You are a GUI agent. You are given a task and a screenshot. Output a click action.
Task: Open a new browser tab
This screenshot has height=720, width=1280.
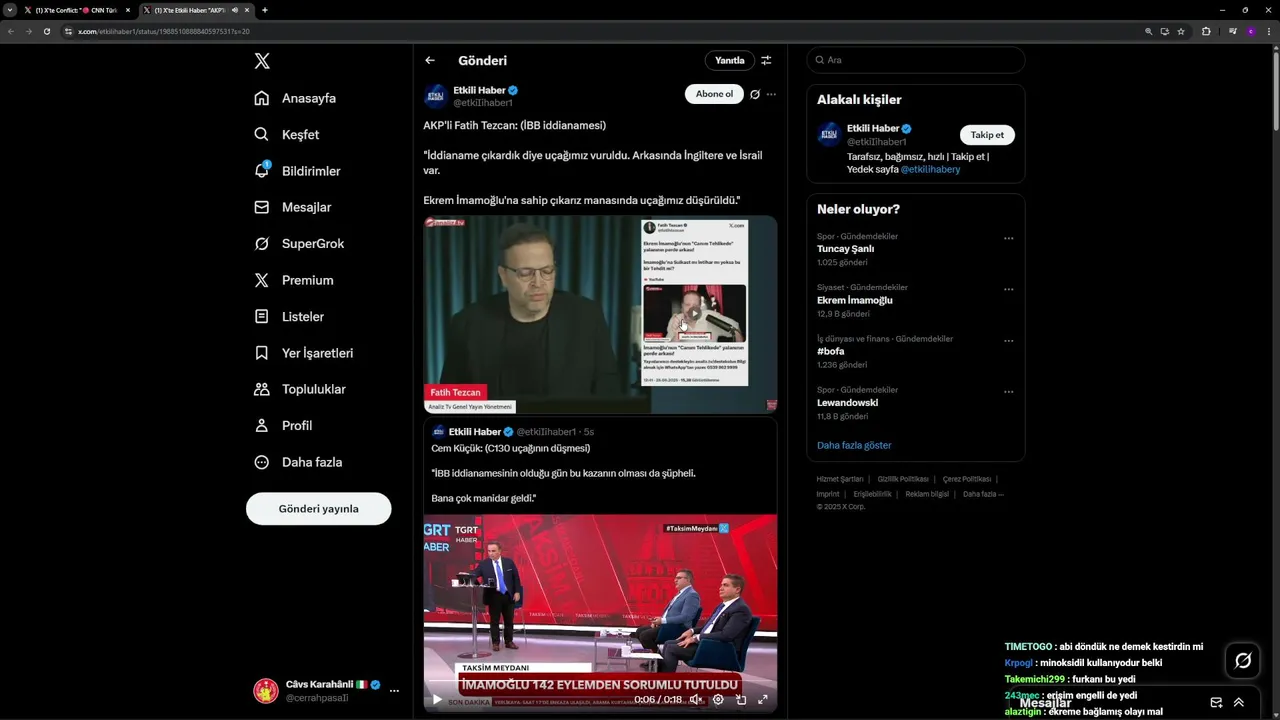tap(264, 10)
